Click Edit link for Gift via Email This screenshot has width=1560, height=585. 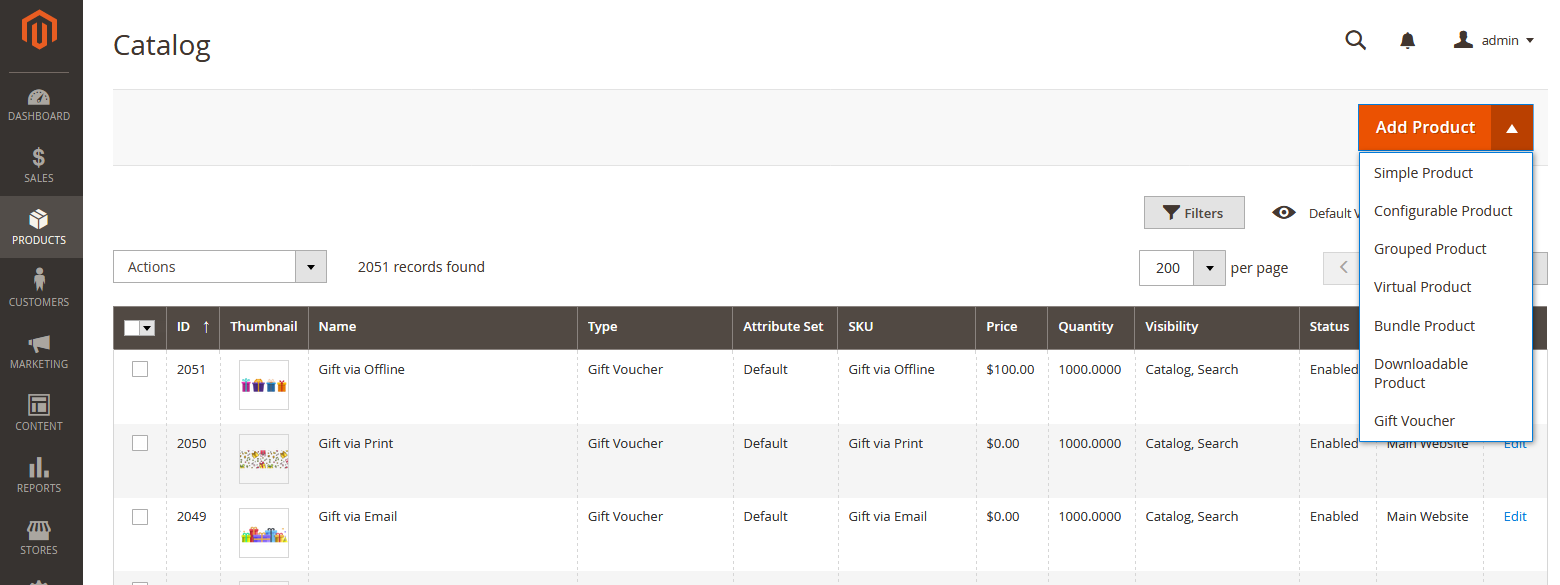[x=1515, y=517]
